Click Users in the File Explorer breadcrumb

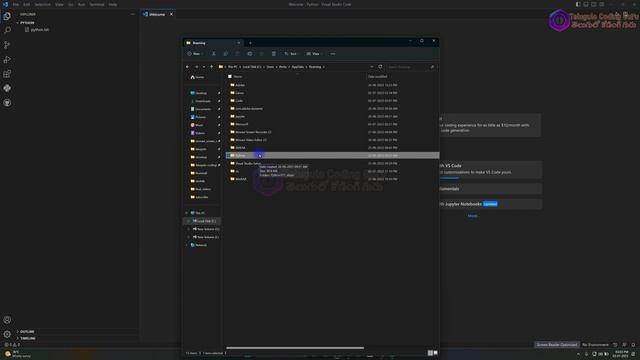tap(270, 67)
